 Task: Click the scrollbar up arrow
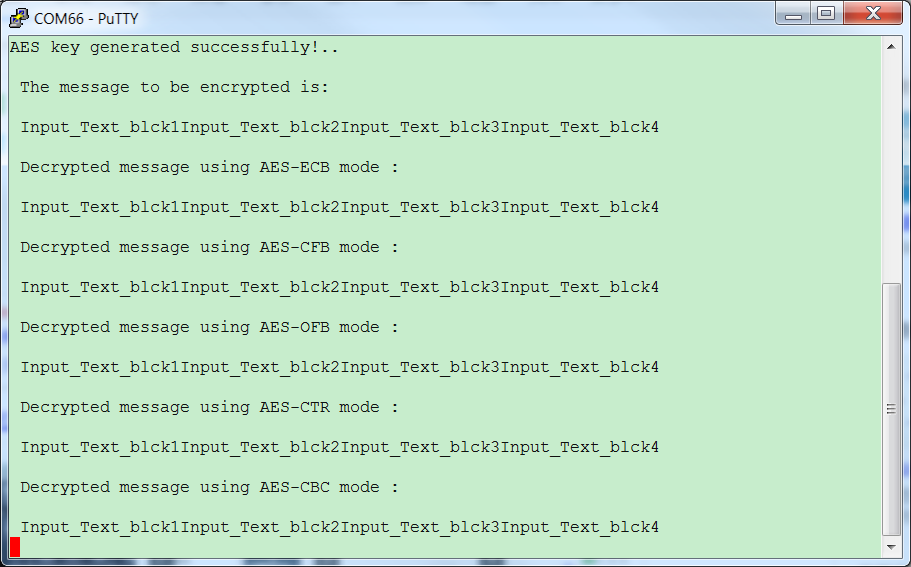891,46
